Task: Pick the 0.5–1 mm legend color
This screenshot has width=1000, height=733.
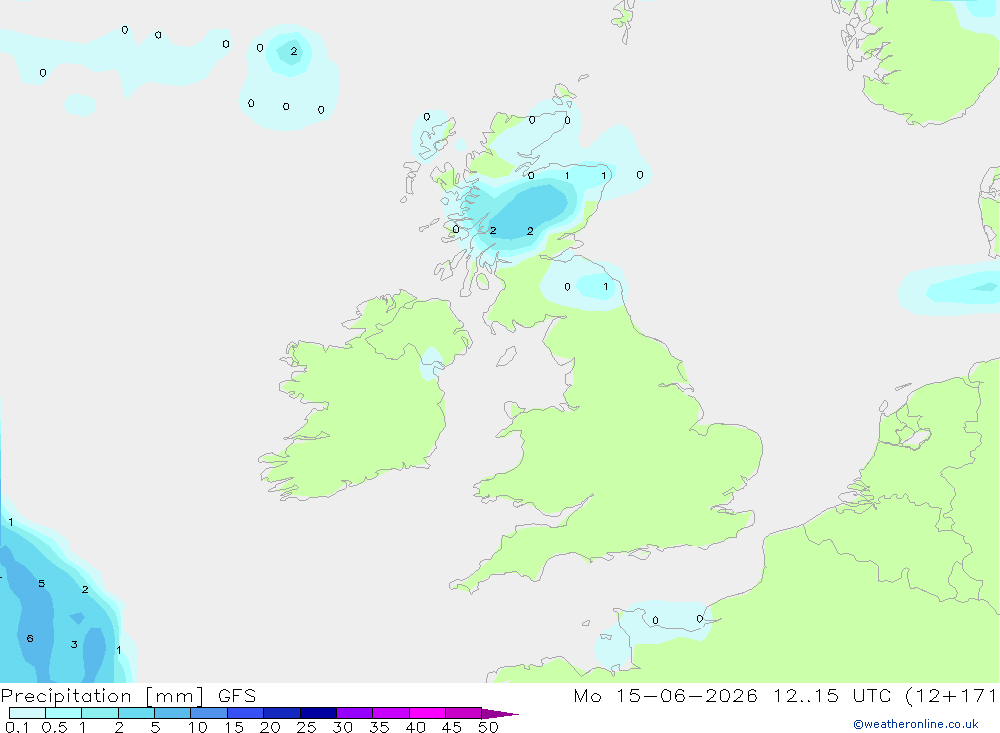Action: tap(64, 713)
